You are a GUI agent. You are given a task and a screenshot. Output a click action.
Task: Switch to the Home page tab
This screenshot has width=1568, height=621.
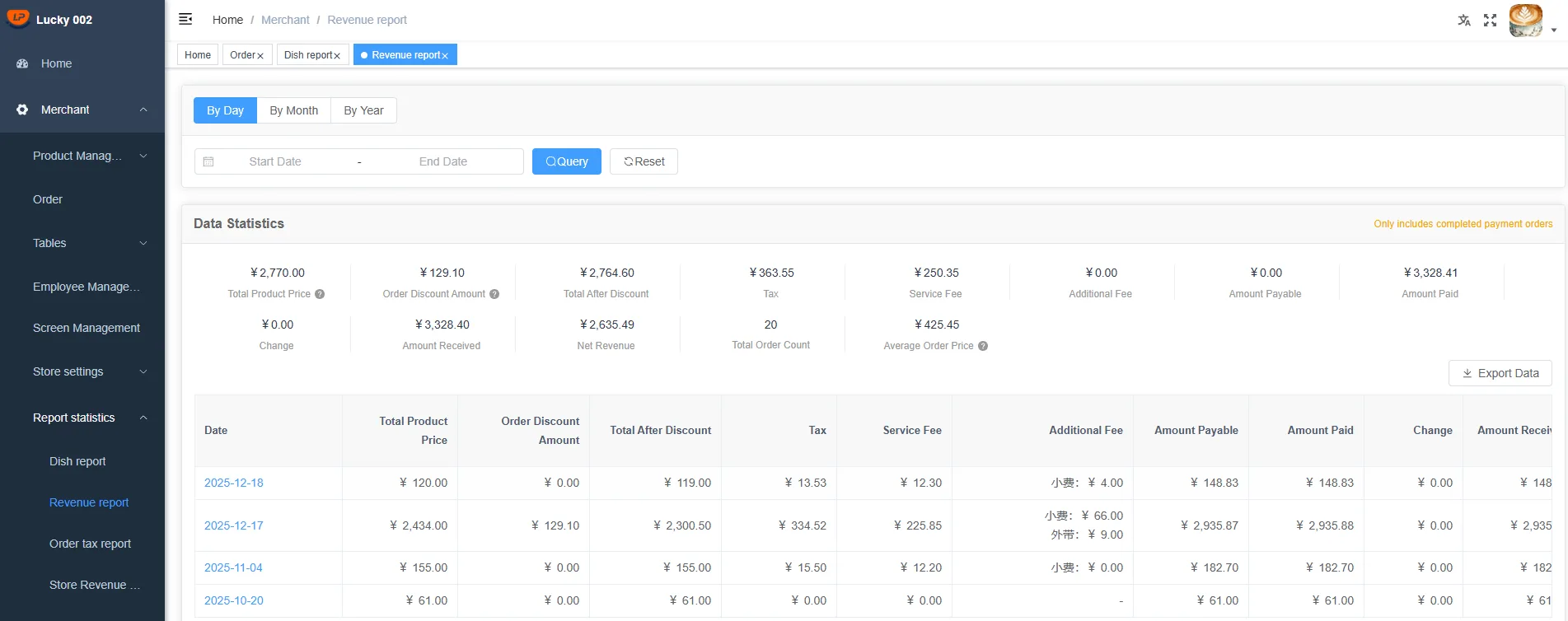pyautogui.click(x=198, y=55)
